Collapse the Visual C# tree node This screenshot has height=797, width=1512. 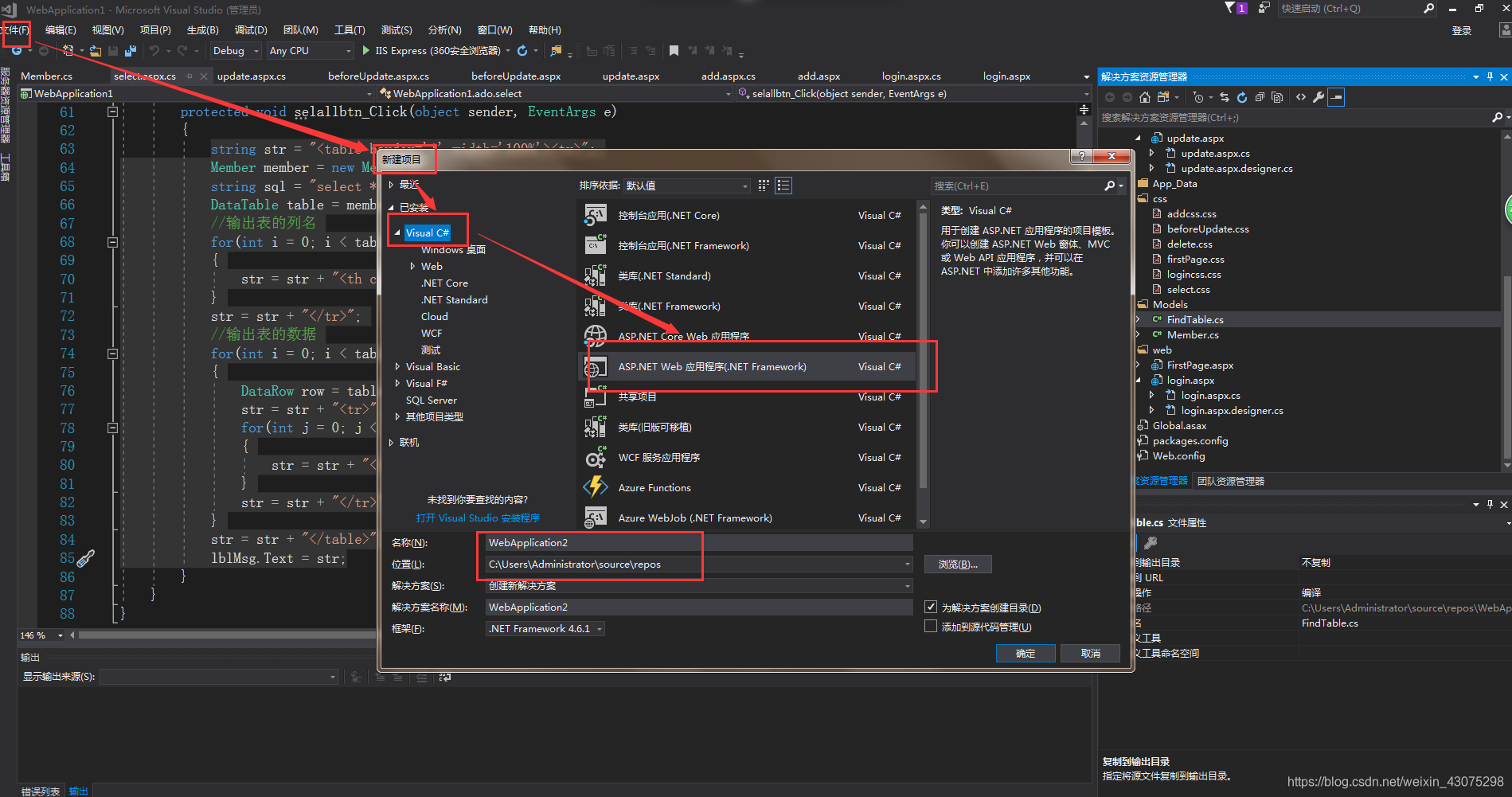(x=397, y=232)
